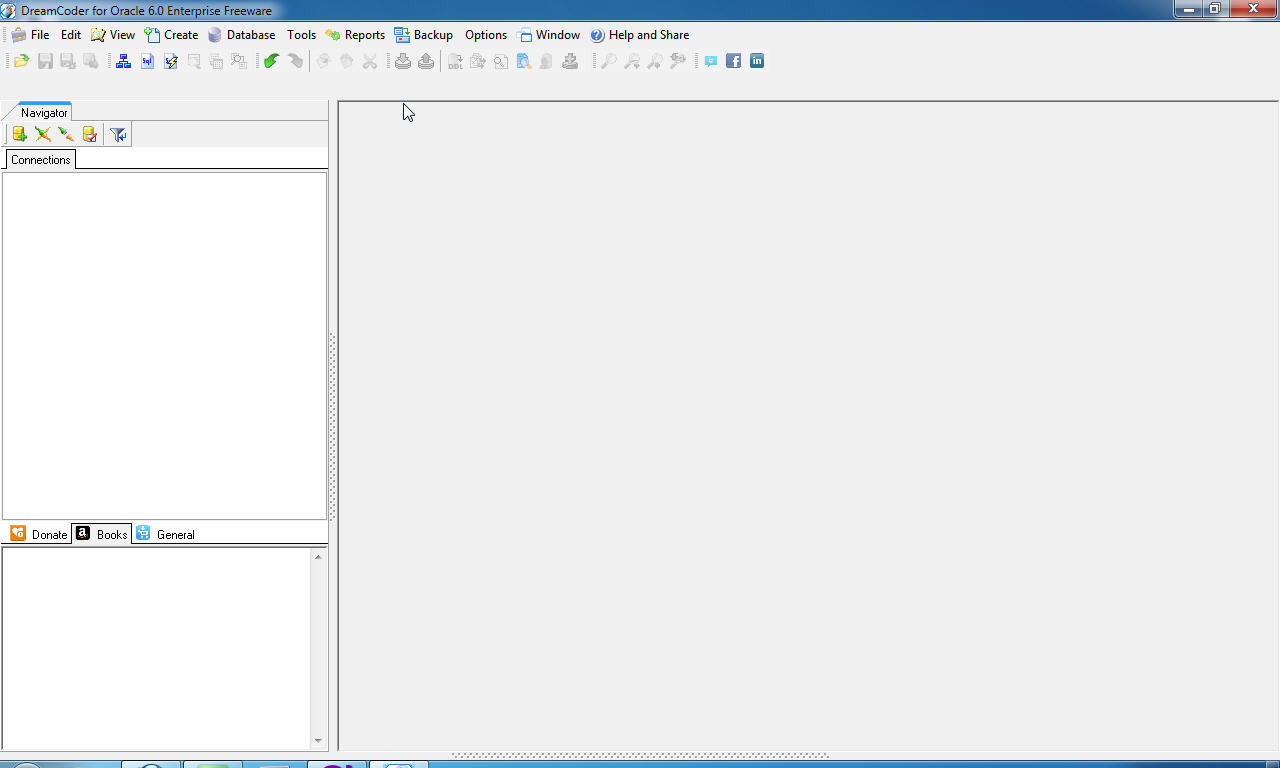Open the Database menu
This screenshot has width=1280, height=768.
pyautogui.click(x=241, y=35)
